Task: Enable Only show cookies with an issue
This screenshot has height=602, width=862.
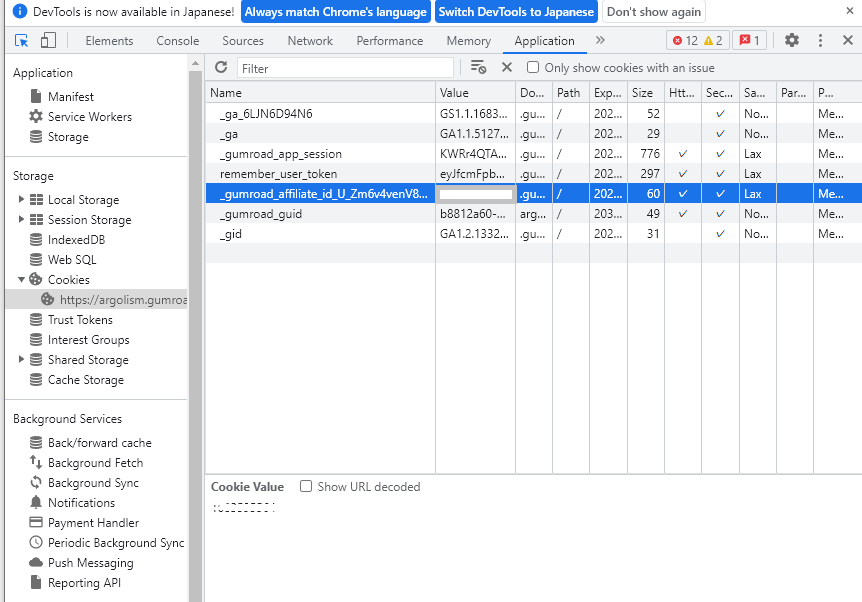Action: click(x=533, y=67)
